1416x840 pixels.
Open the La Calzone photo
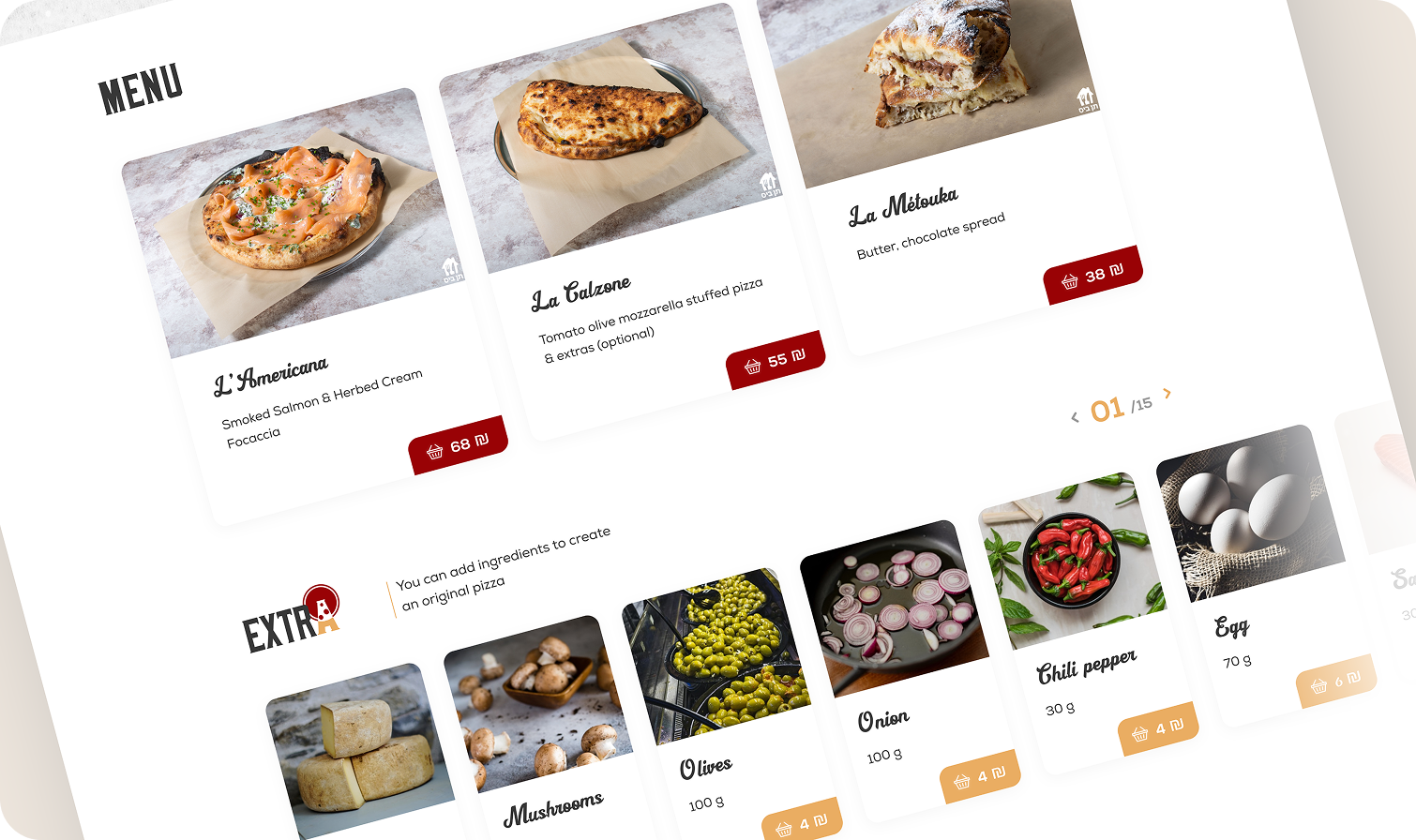click(x=610, y=139)
